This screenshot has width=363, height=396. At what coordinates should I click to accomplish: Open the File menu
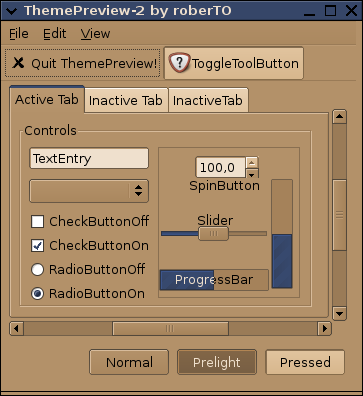coord(19,34)
